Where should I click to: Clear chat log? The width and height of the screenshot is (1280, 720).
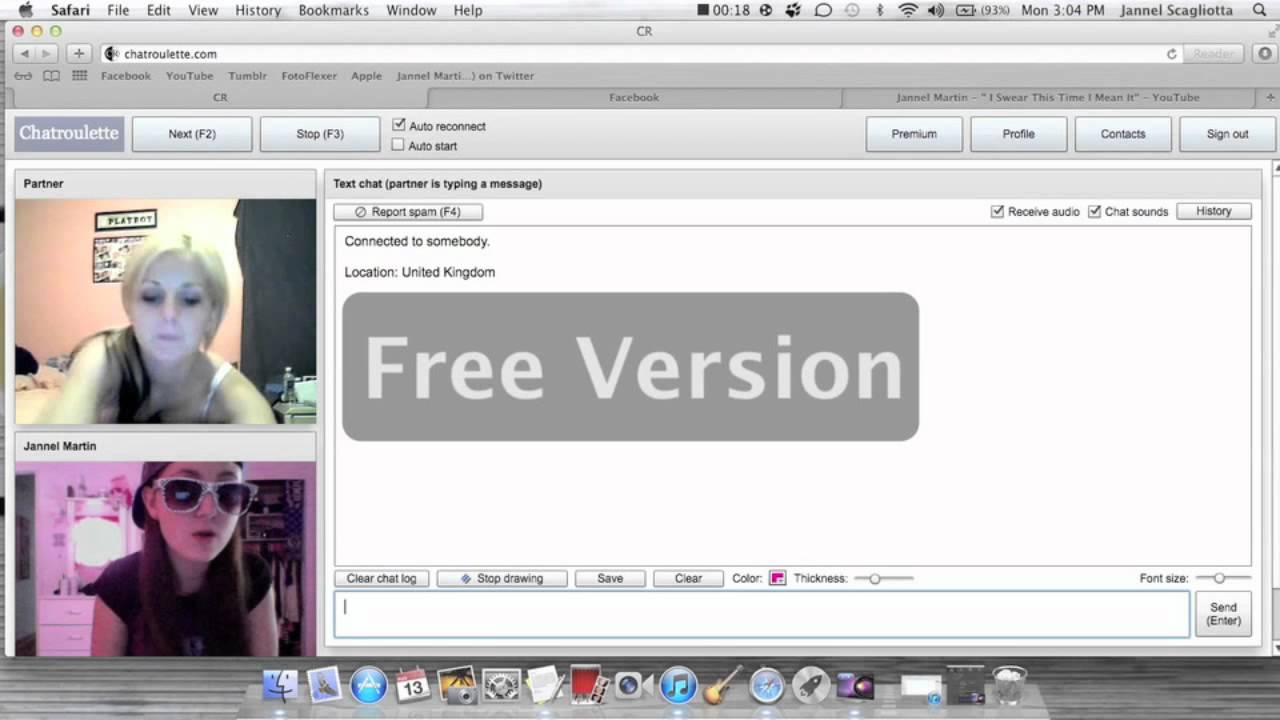tap(381, 578)
